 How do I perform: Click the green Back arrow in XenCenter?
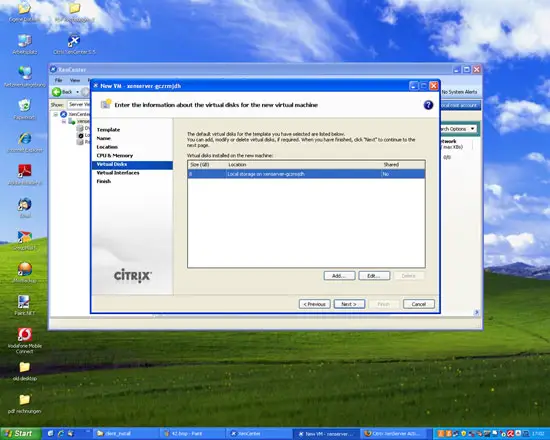tap(56, 92)
